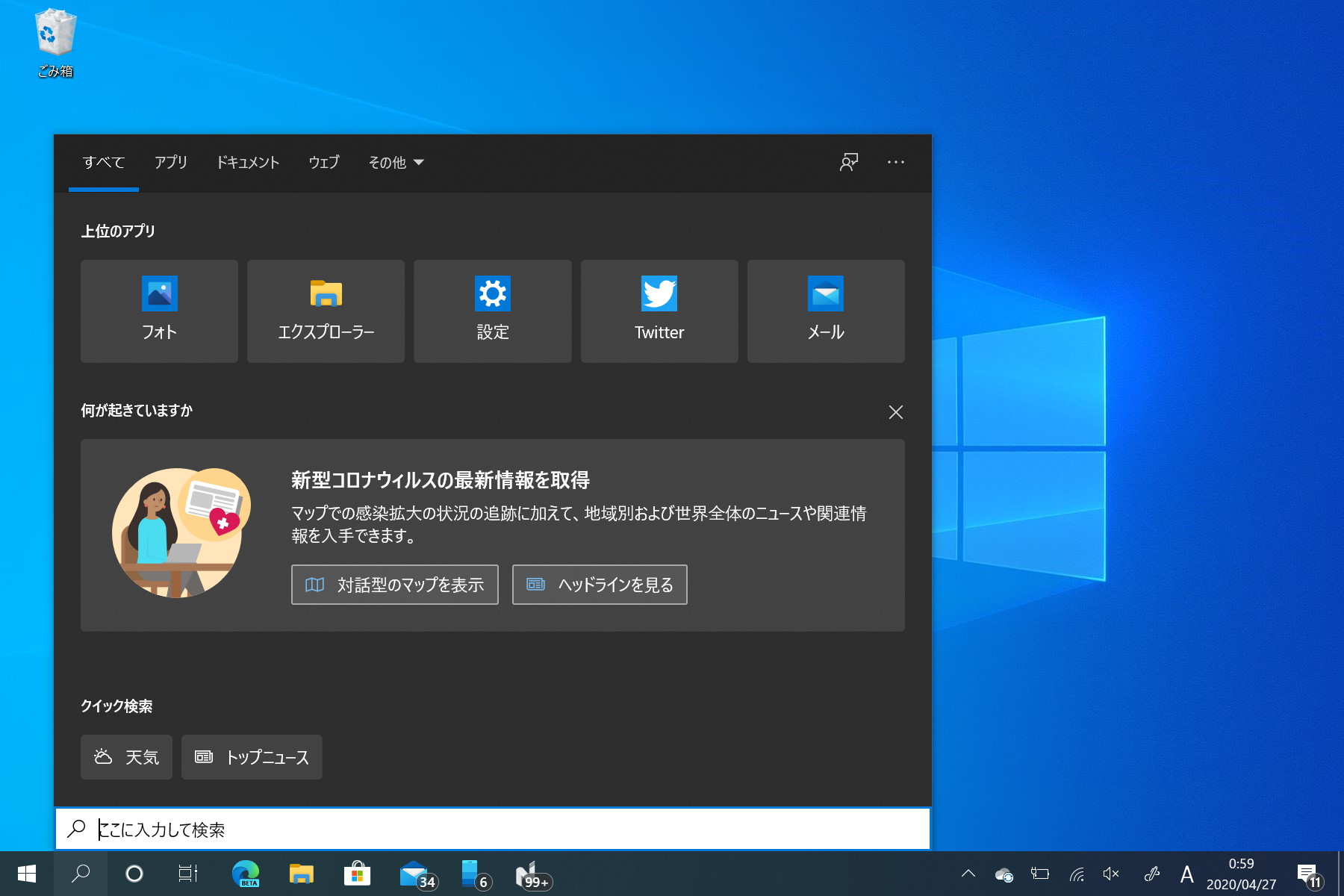The width and height of the screenshot is (1344, 896).
Task: Open the フォト app tile
Action: 158,311
